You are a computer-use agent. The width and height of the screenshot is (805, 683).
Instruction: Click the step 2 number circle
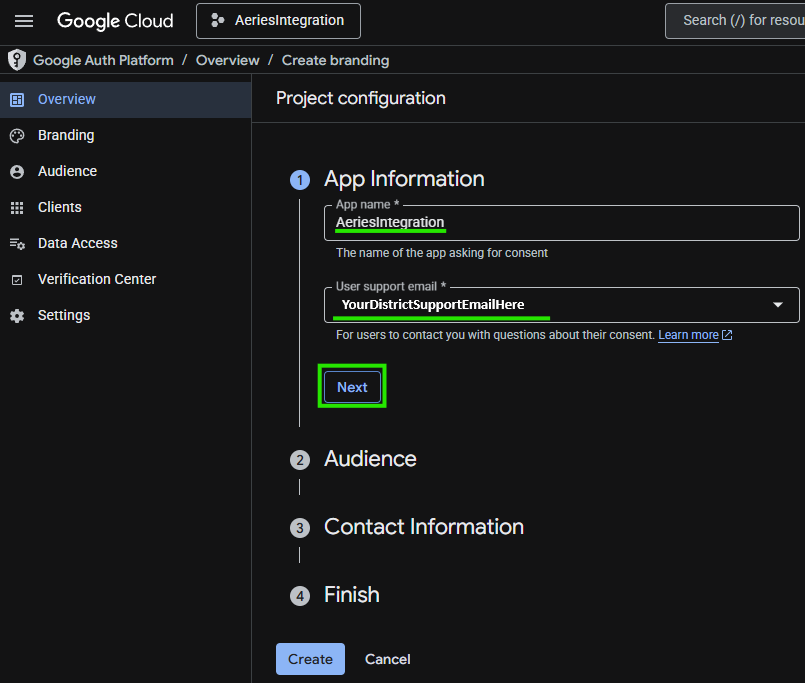pos(300,460)
